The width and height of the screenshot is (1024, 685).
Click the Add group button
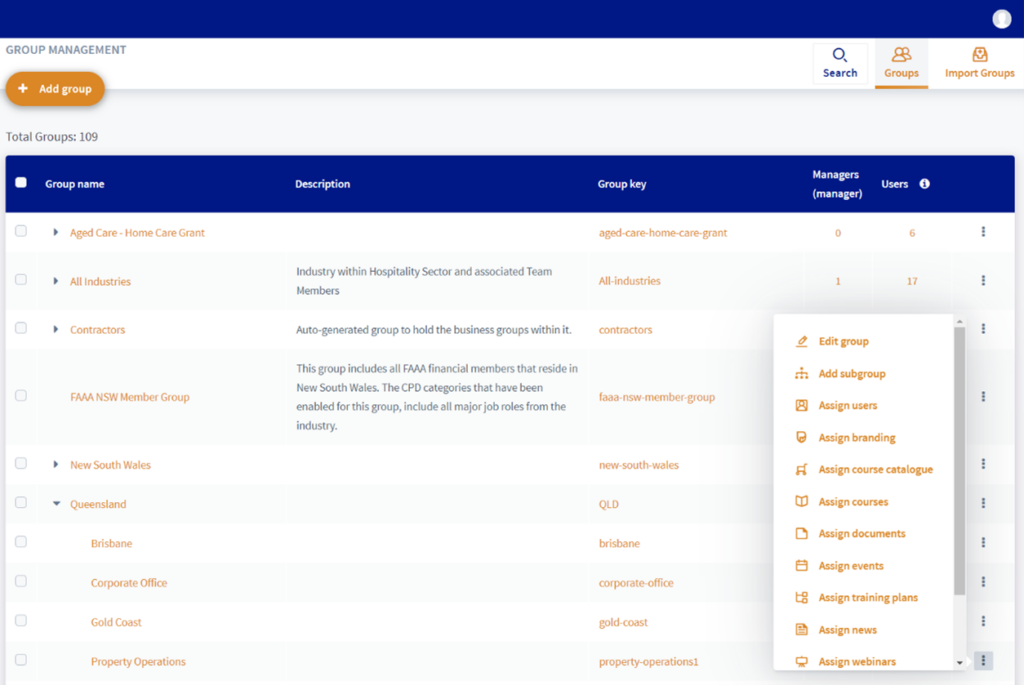[x=56, y=89]
